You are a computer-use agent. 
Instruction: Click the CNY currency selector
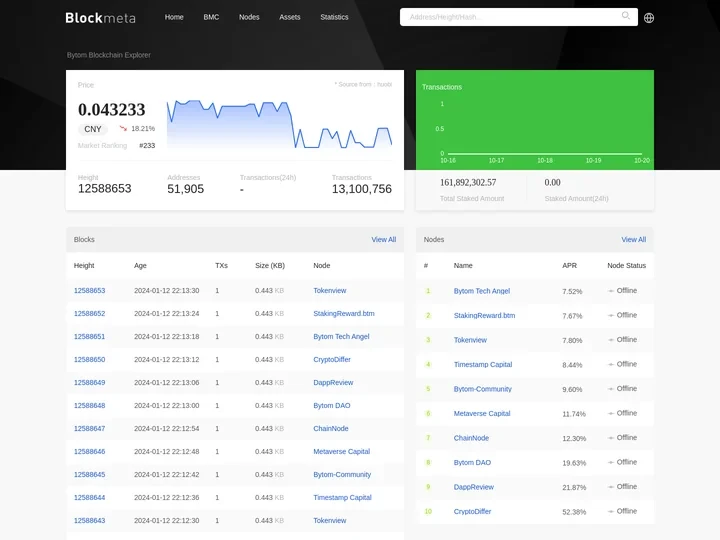point(93,129)
